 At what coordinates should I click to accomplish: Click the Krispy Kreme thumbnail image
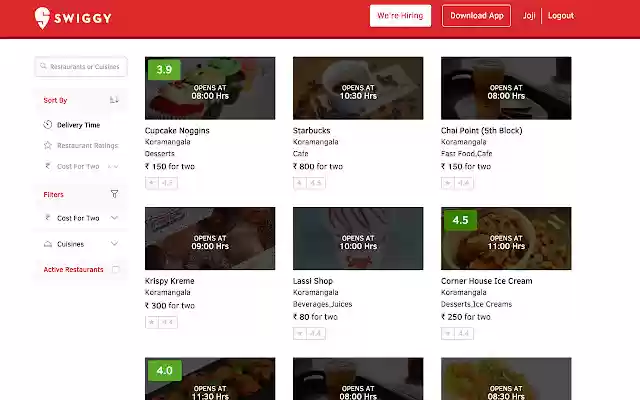[x=210, y=238]
